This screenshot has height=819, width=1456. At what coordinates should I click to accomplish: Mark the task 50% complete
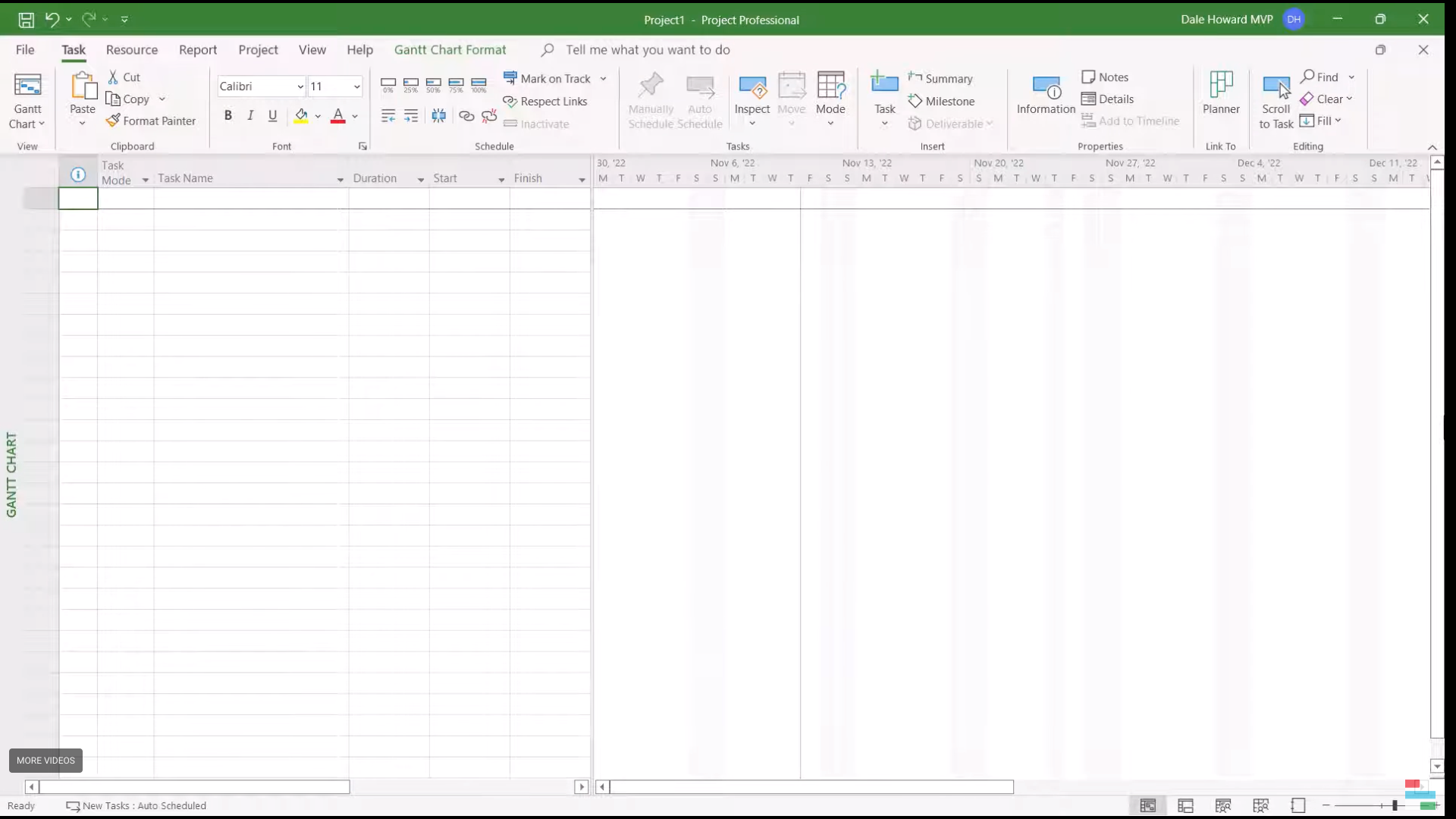[x=433, y=84]
